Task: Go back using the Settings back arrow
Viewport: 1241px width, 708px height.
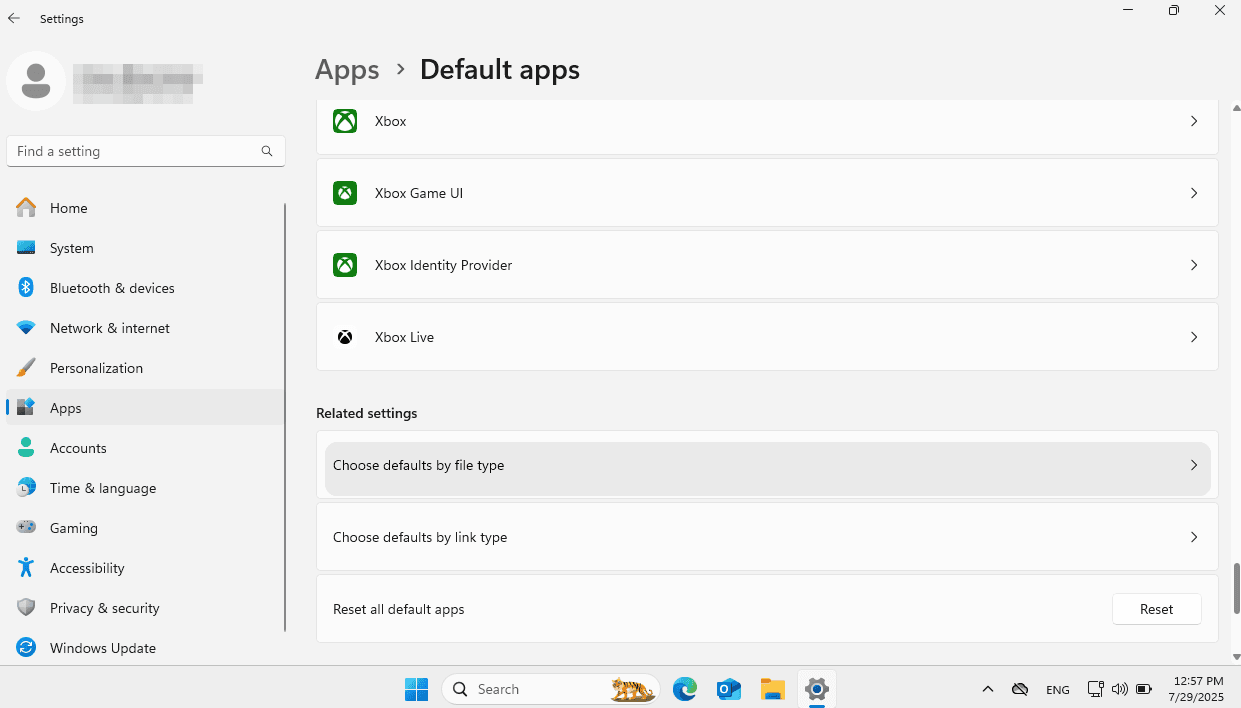Action: tap(14, 18)
